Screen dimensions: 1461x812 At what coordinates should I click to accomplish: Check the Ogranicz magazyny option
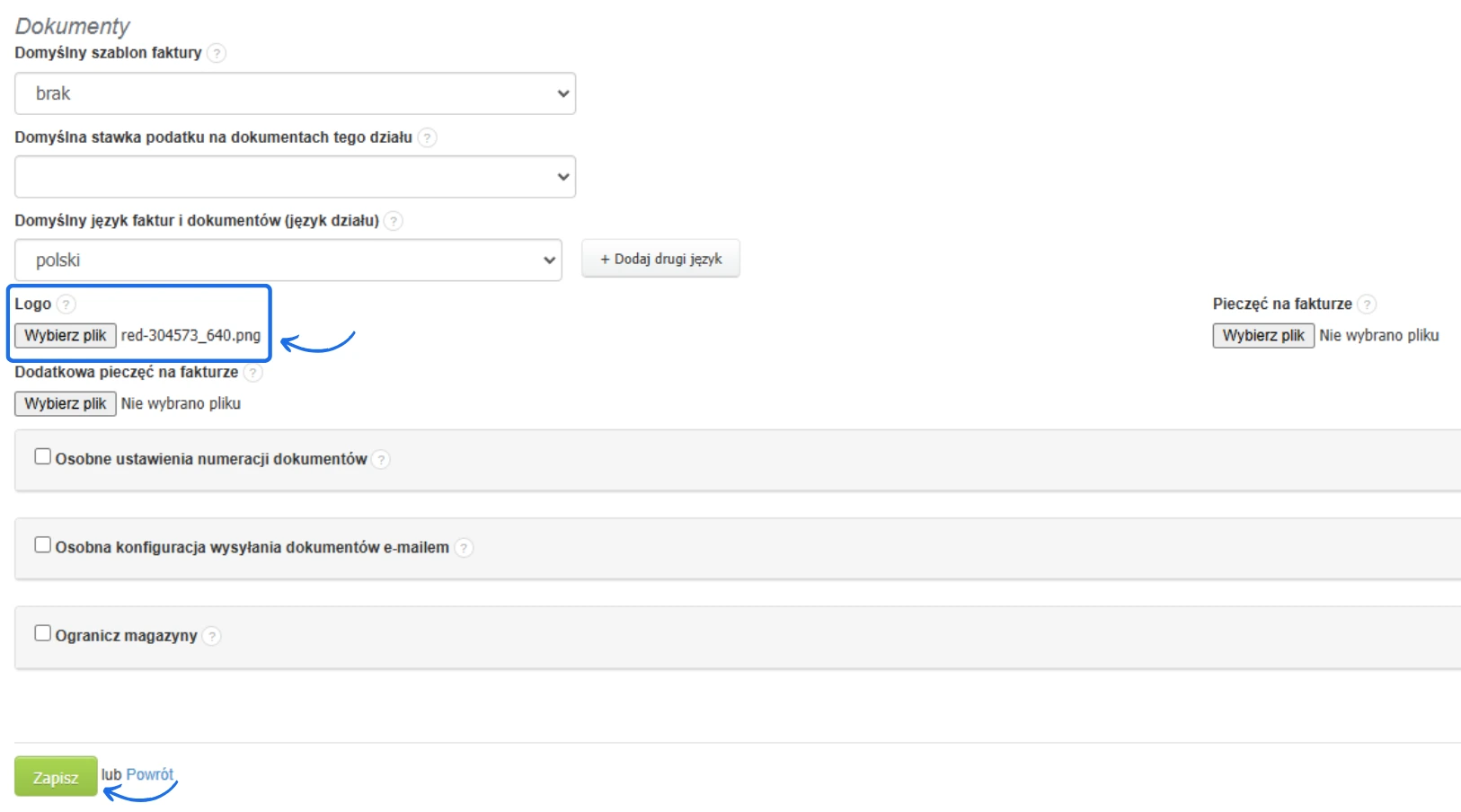click(42, 633)
